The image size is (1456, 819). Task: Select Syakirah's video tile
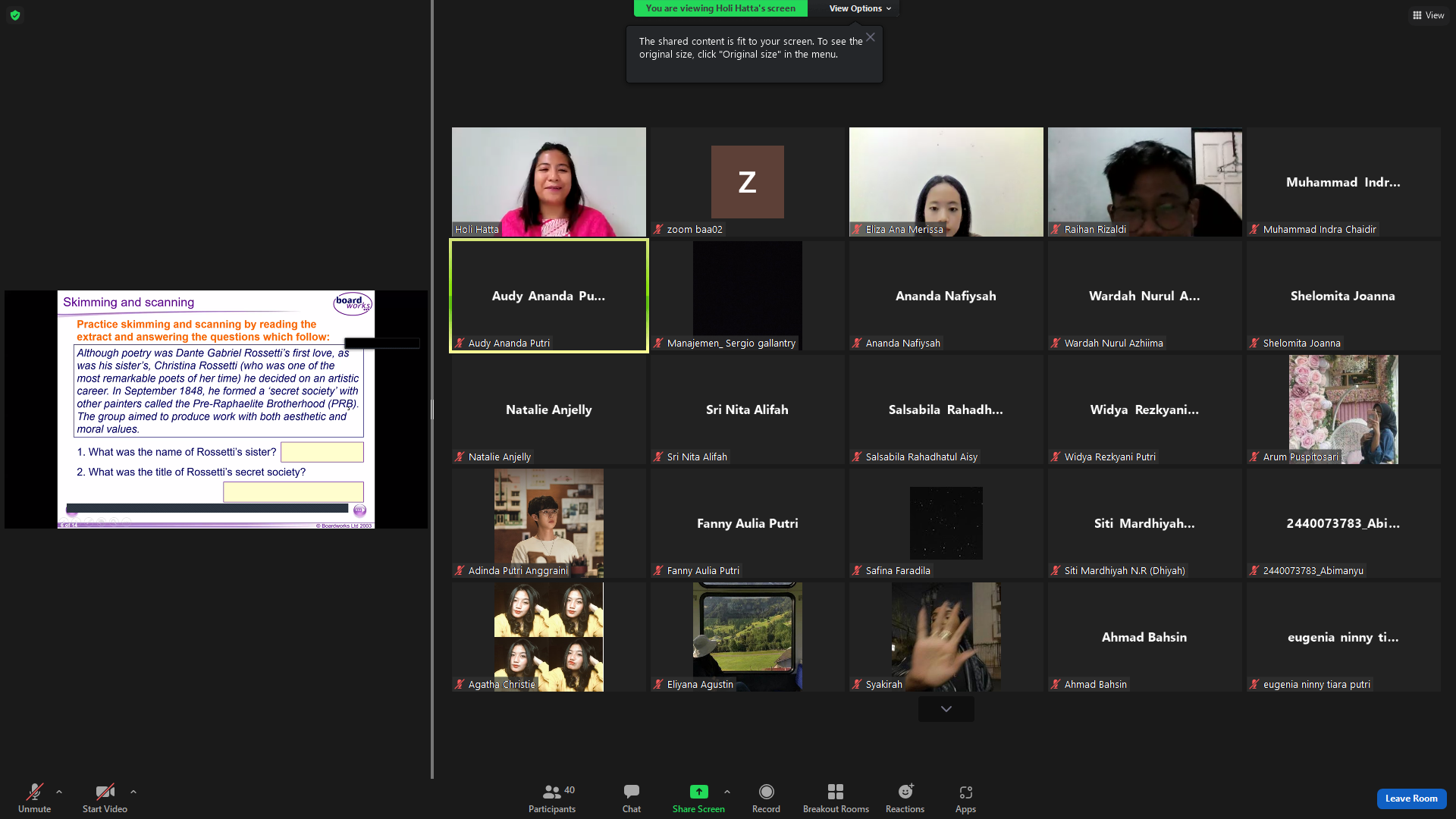tap(946, 637)
